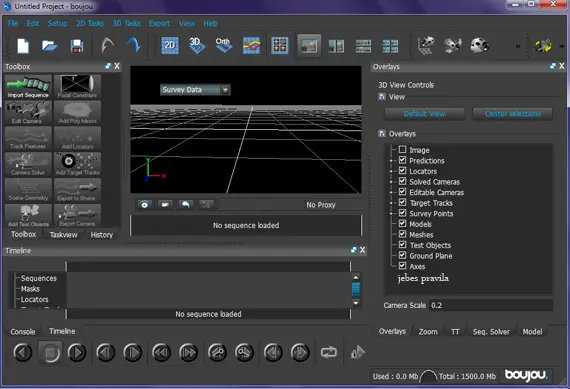Screen dimensions: 570x389
Task: Click the Default View button
Action: tap(425, 114)
